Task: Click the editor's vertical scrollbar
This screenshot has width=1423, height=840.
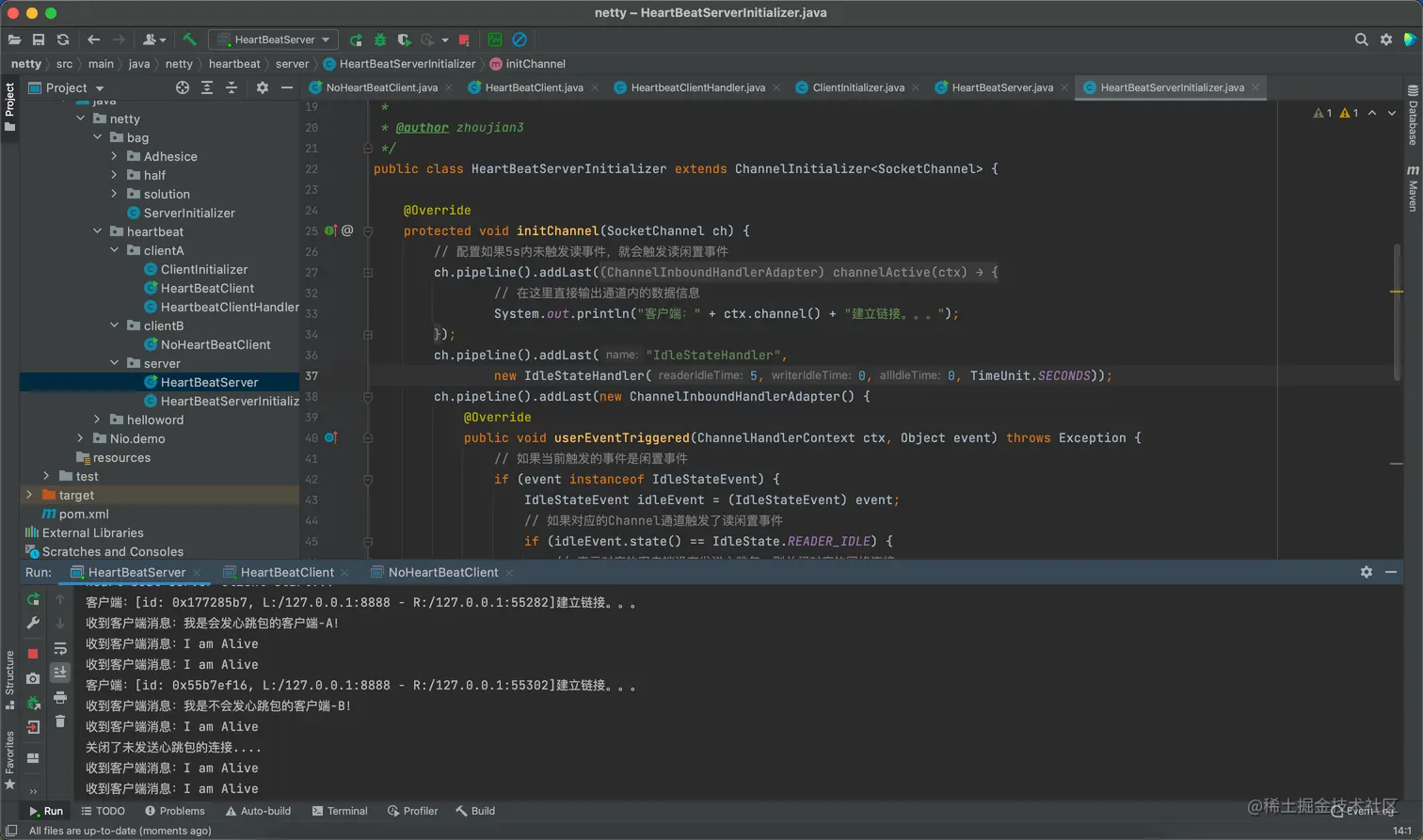Action: click(1397, 312)
